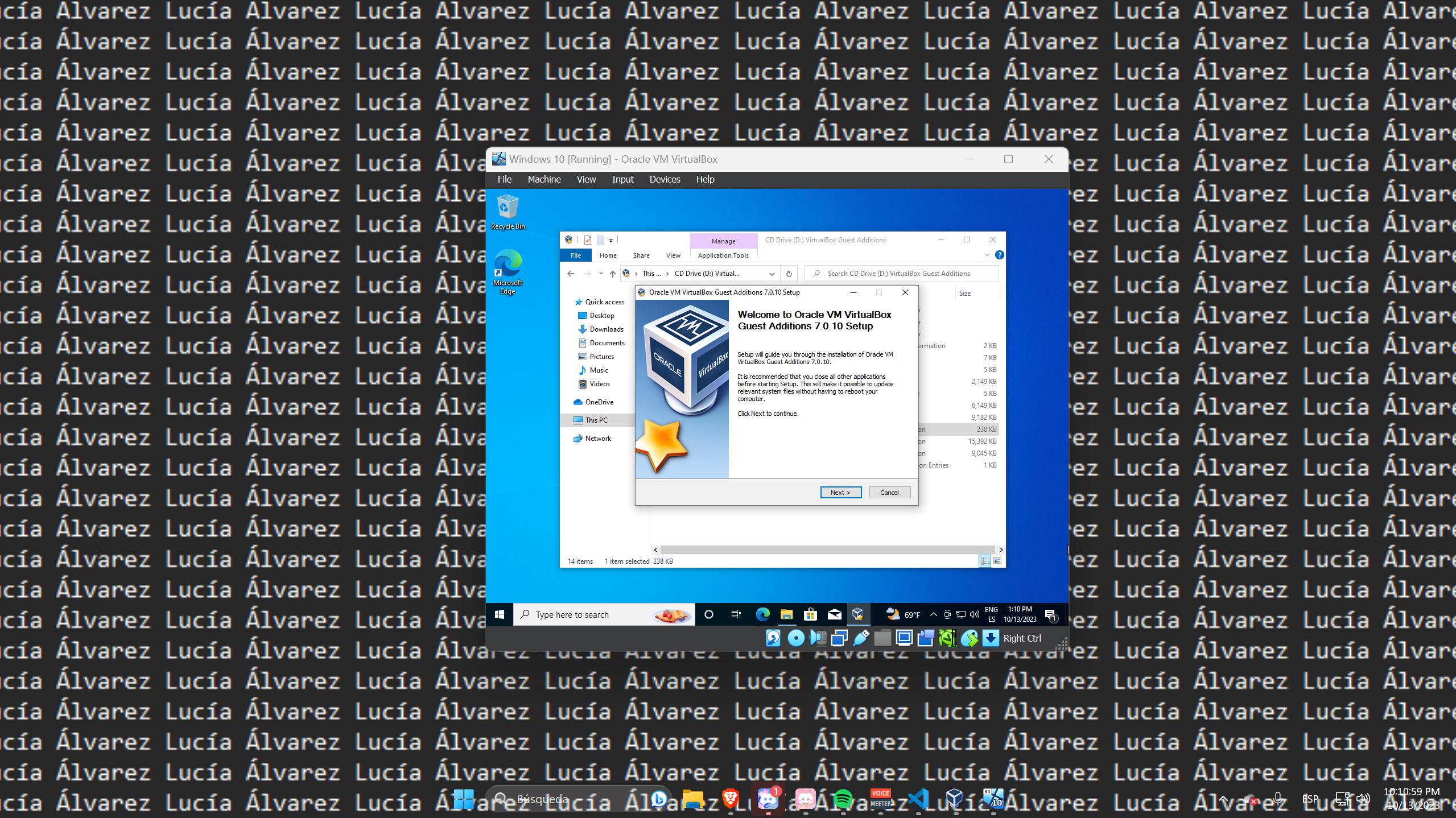Open Spotify from the host taskbar
The height and width of the screenshot is (818, 1456).
click(844, 799)
